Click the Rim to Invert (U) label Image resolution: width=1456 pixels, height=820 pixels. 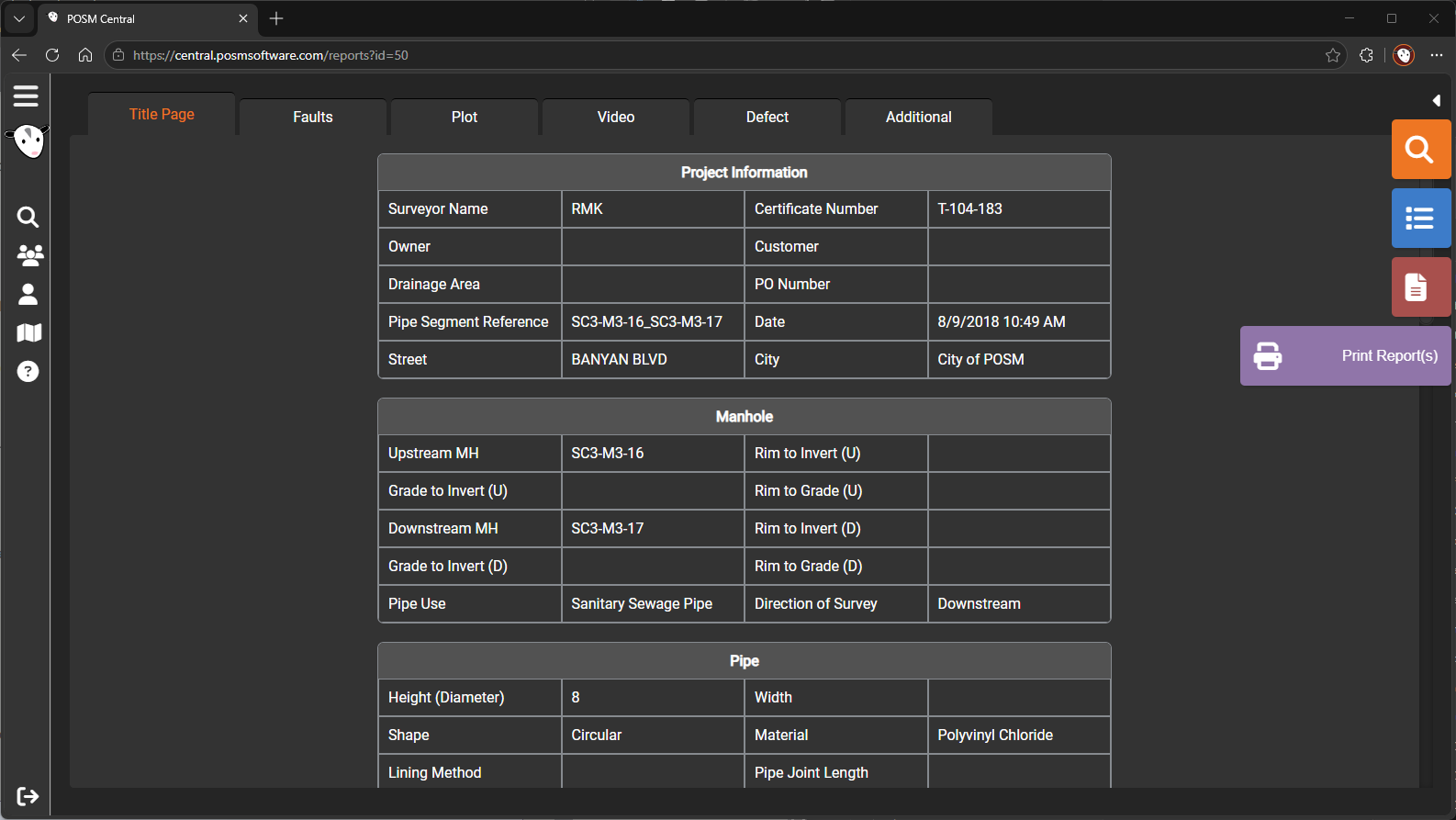808,453
